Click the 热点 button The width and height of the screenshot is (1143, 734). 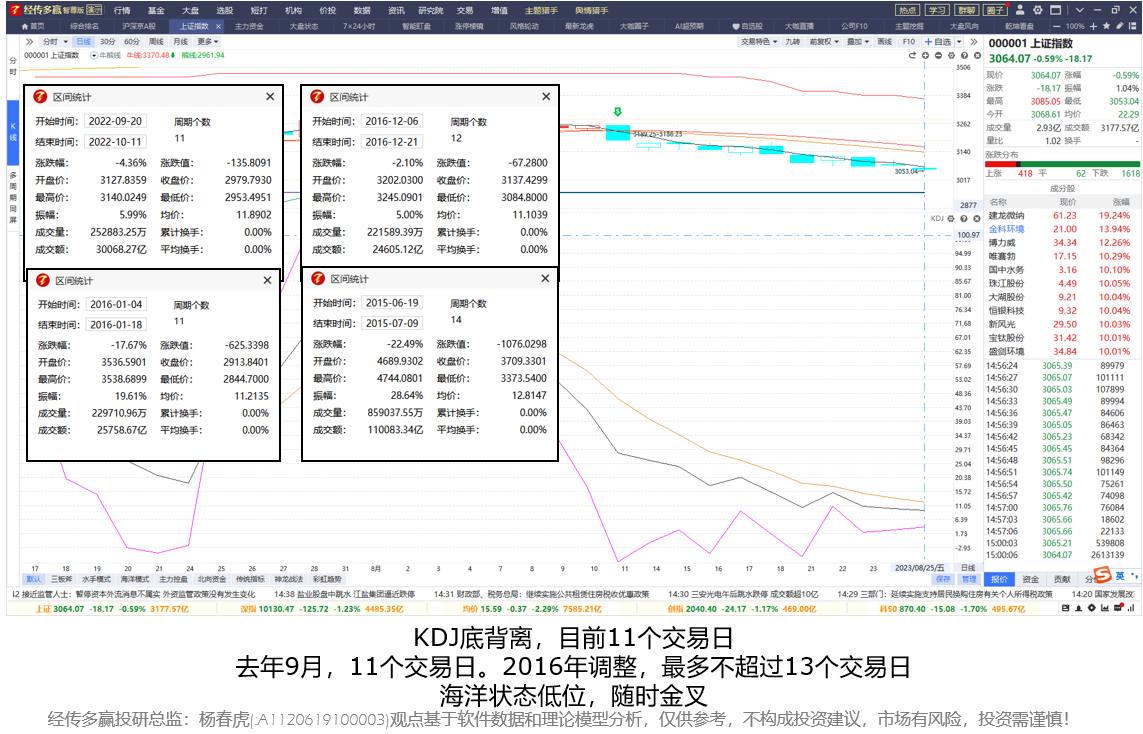pos(907,10)
